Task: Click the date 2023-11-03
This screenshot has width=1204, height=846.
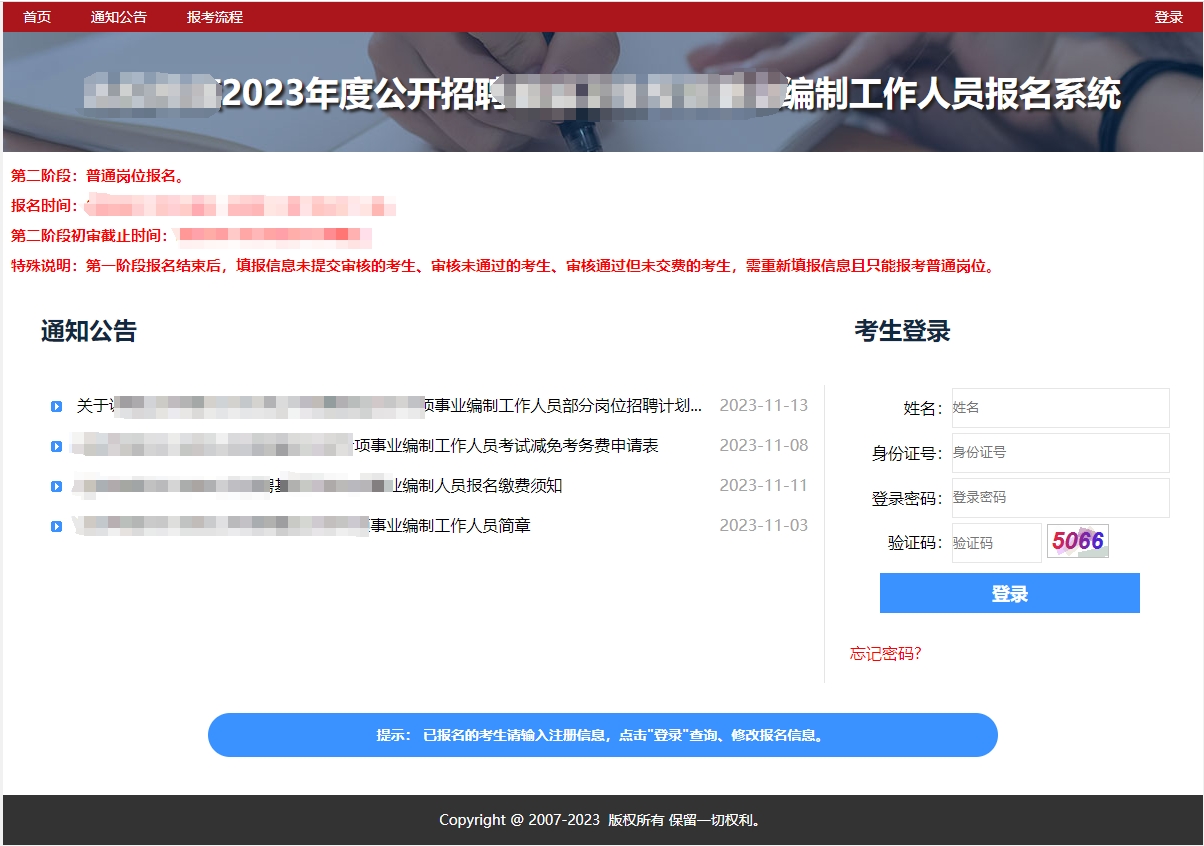Action: pos(764,525)
